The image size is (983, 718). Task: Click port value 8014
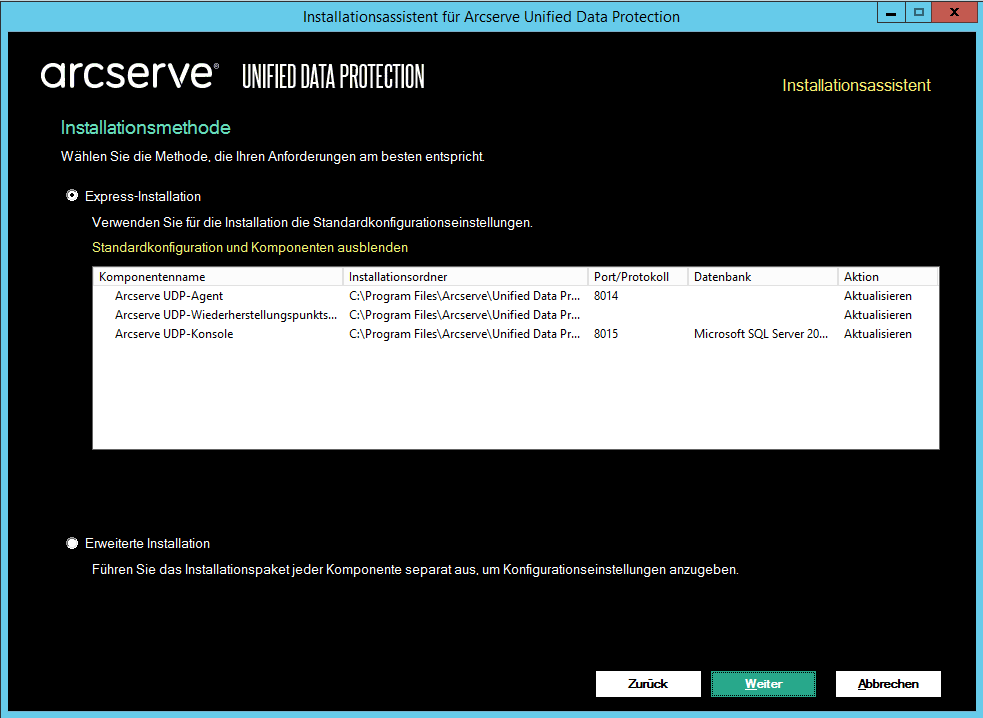pyautogui.click(x=606, y=296)
